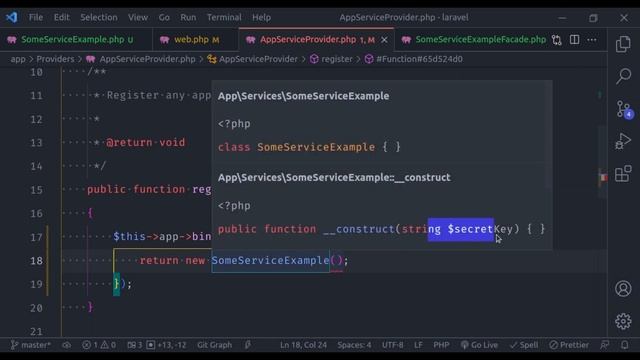Screen dimensions: 640x360
Task: Open the Selection menu
Action: [x=99, y=18]
